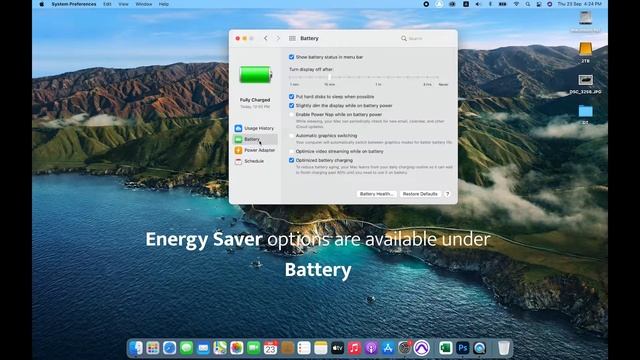Open FaceTime from the Dock
Viewport: 640px width, 360px height.
tap(253, 348)
